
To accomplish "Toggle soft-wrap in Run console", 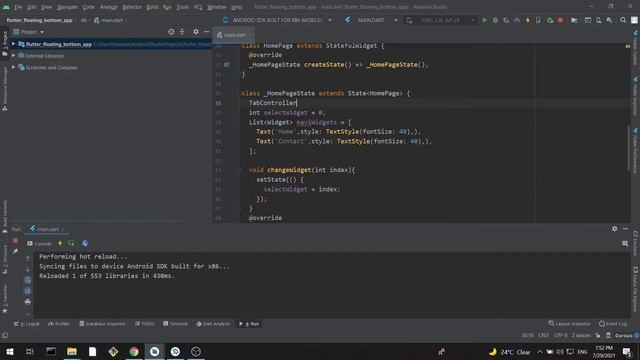I will tap(27, 280).
